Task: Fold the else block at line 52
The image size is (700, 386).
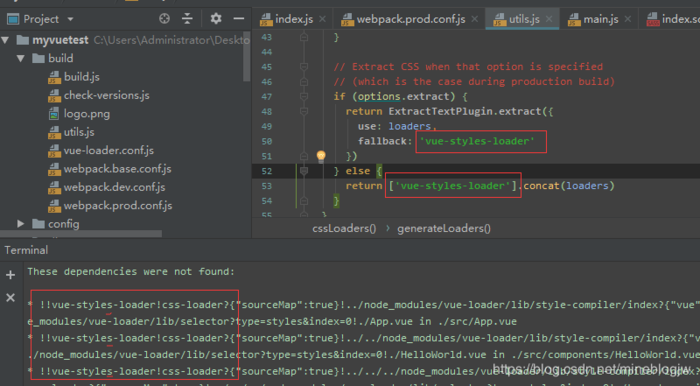Action: 304,170
